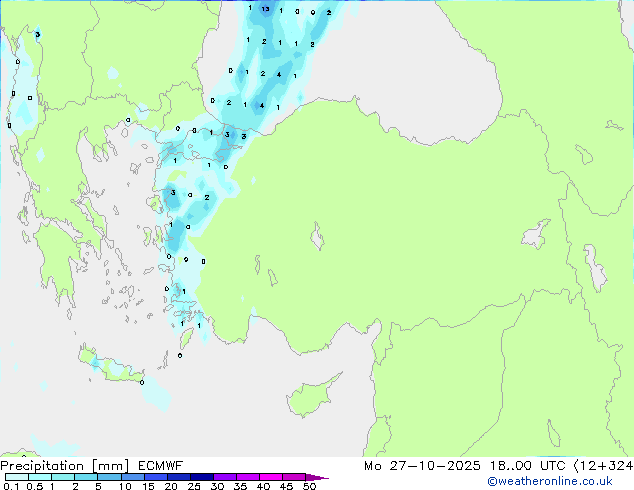The width and height of the screenshot is (634, 490).
Task: Click the 15–20 mm legend color box
Action: point(156,477)
